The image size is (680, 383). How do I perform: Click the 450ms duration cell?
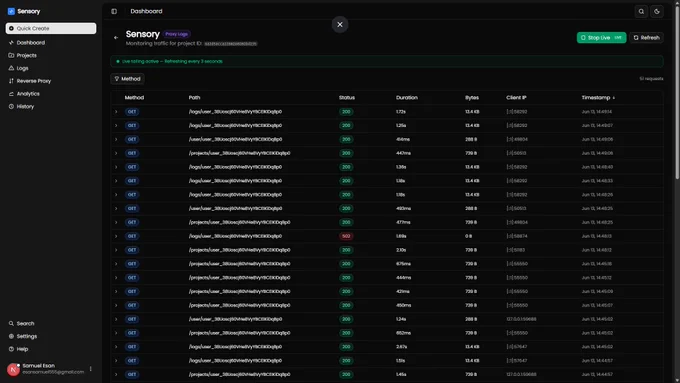403,305
